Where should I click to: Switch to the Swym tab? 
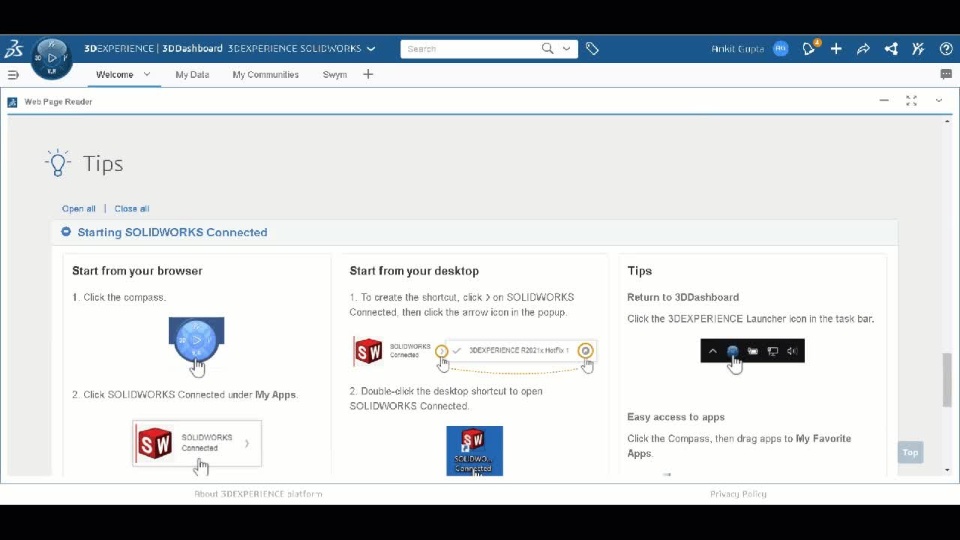click(335, 75)
